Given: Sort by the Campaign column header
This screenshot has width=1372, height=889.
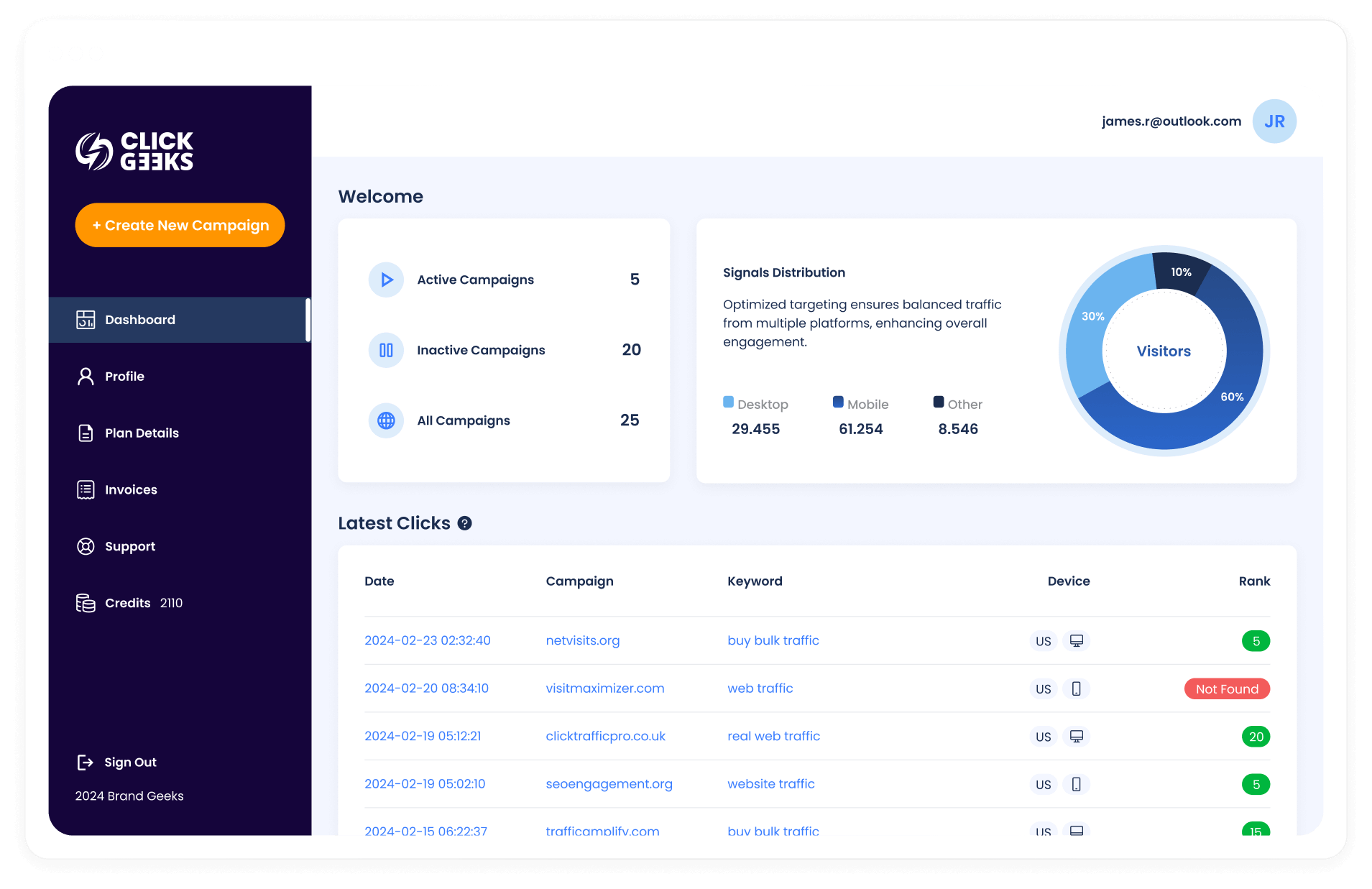Looking at the screenshot, I should [x=579, y=581].
